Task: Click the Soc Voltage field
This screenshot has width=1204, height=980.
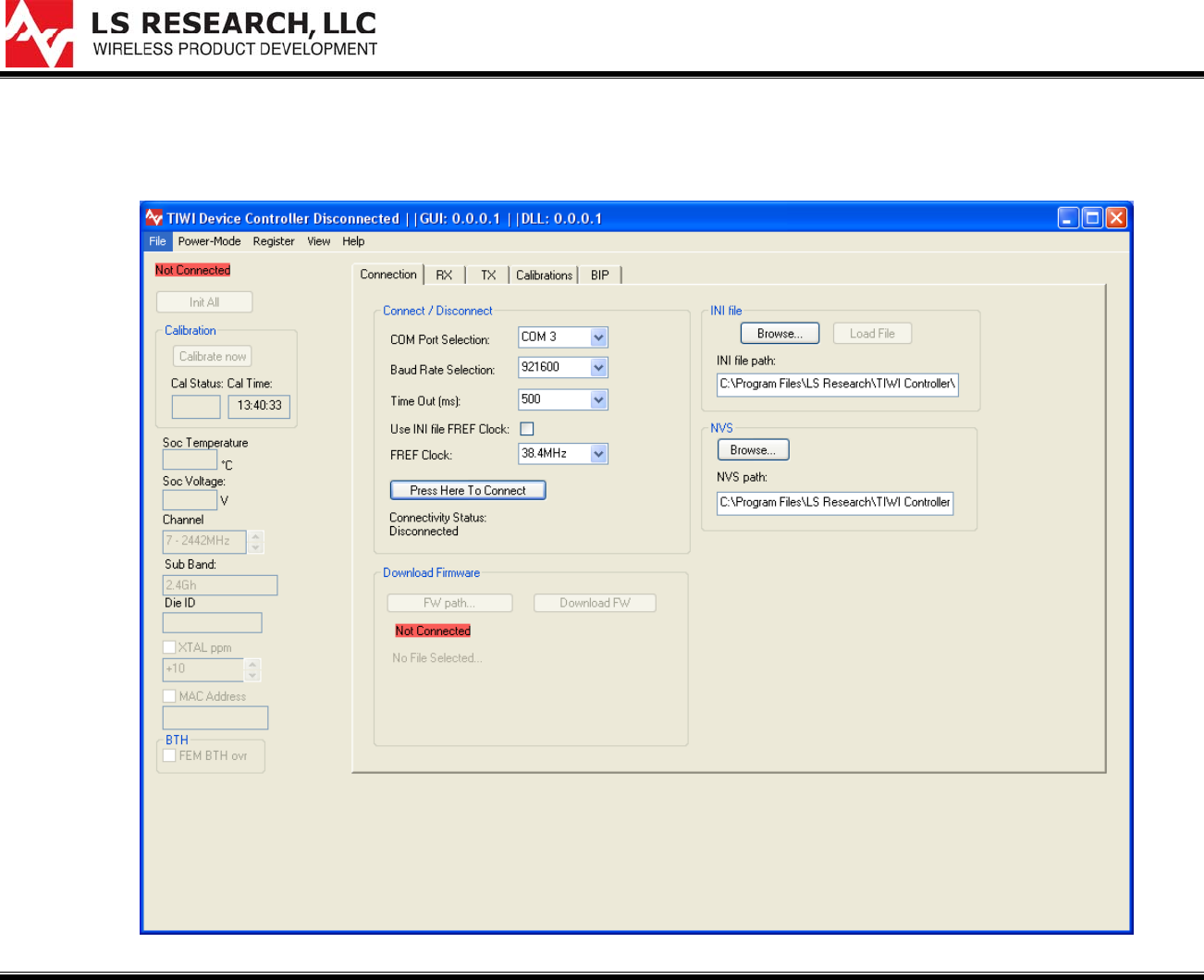Action: coord(190,499)
